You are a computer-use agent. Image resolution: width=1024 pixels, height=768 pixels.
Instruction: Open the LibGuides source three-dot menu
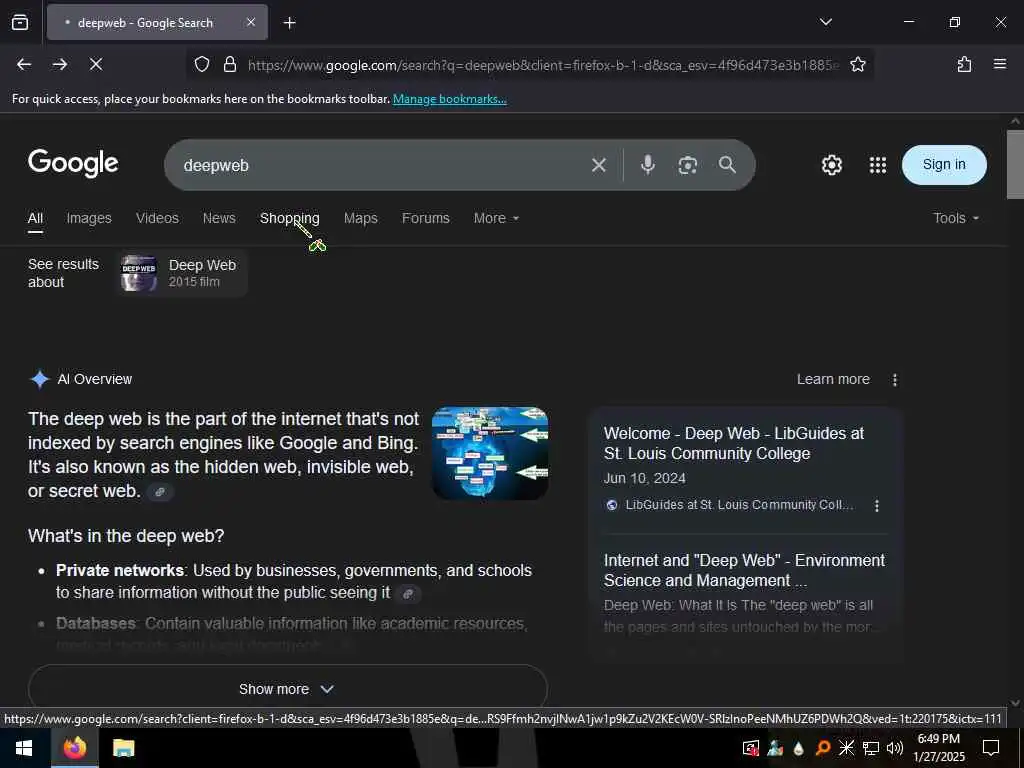[x=876, y=505]
